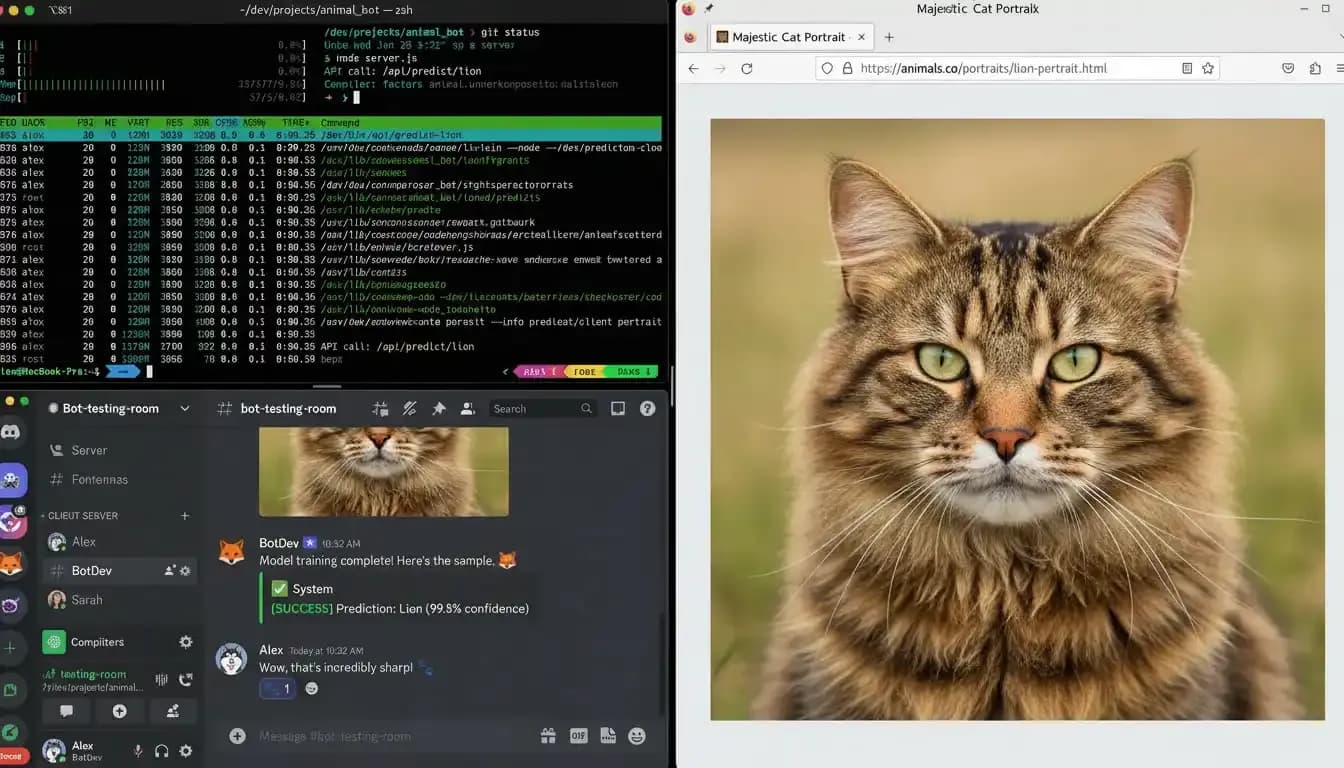Open the Compiiters server settings gear

pyautogui.click(x=185, y=641)
